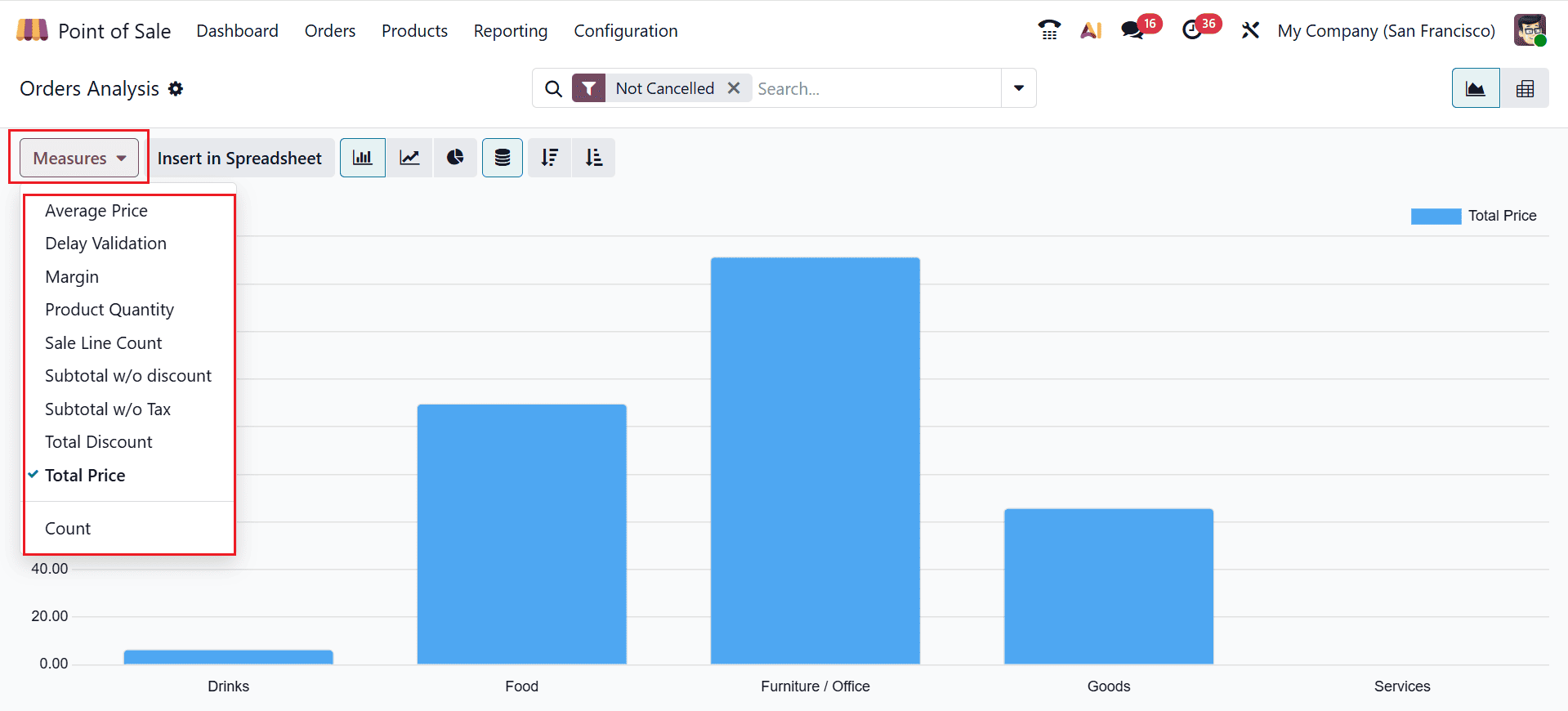Click the Orders Analysis heading

89,88
